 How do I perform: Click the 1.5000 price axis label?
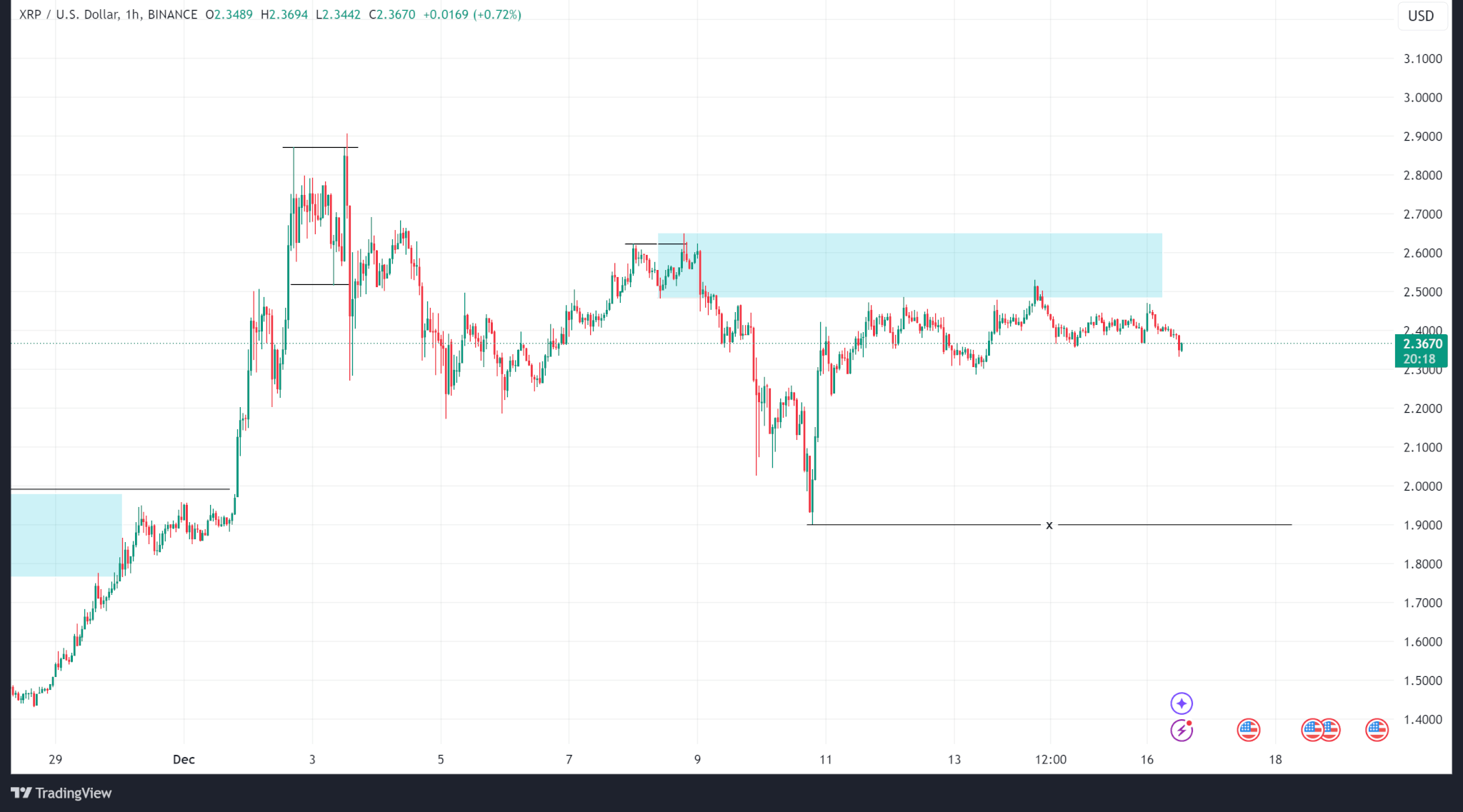coord(1423,681)
